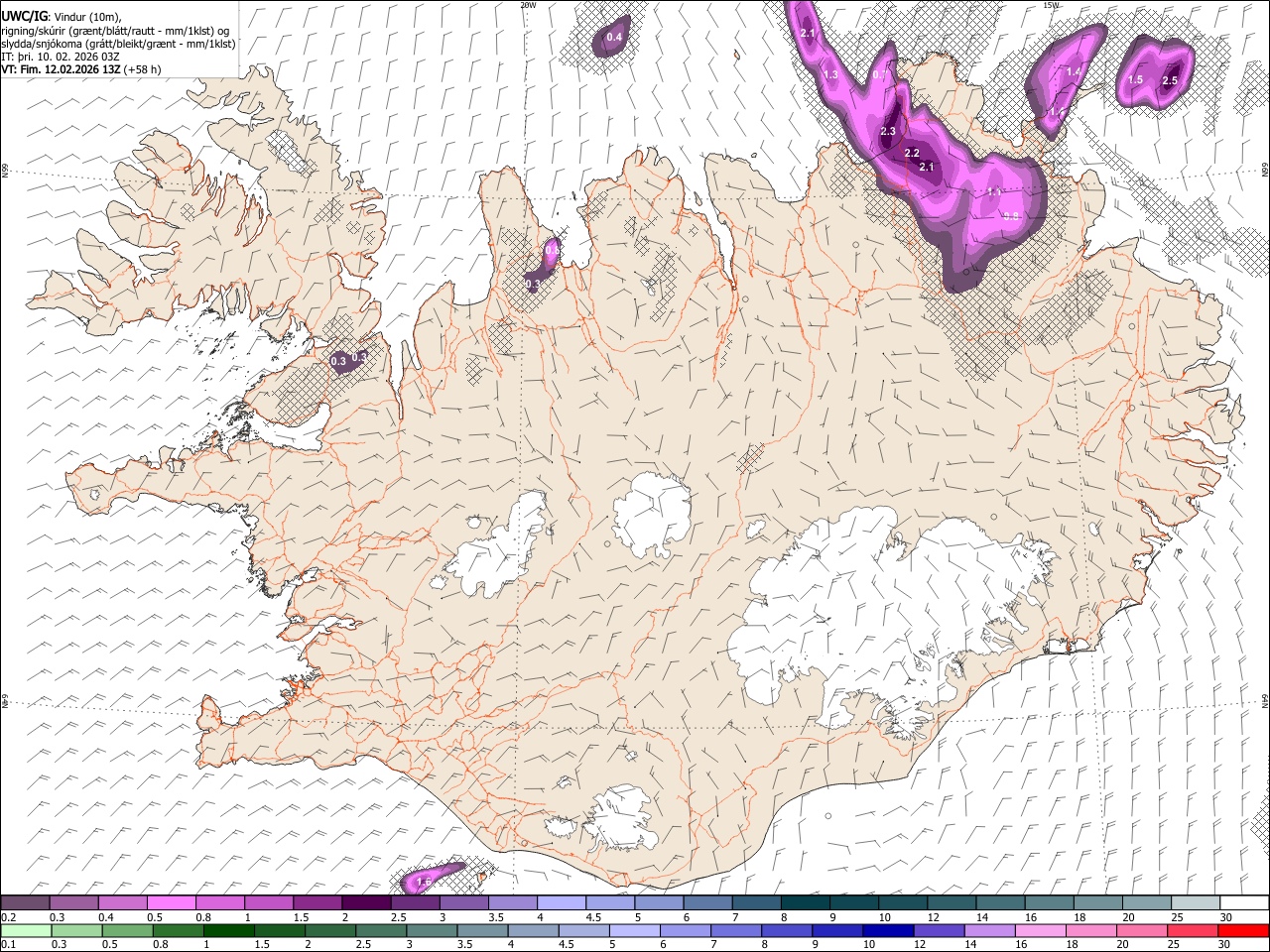1270x952 pixels.
Task: Click the 20W longitude label
Action: pyautogui.click(x=528, y=5)
